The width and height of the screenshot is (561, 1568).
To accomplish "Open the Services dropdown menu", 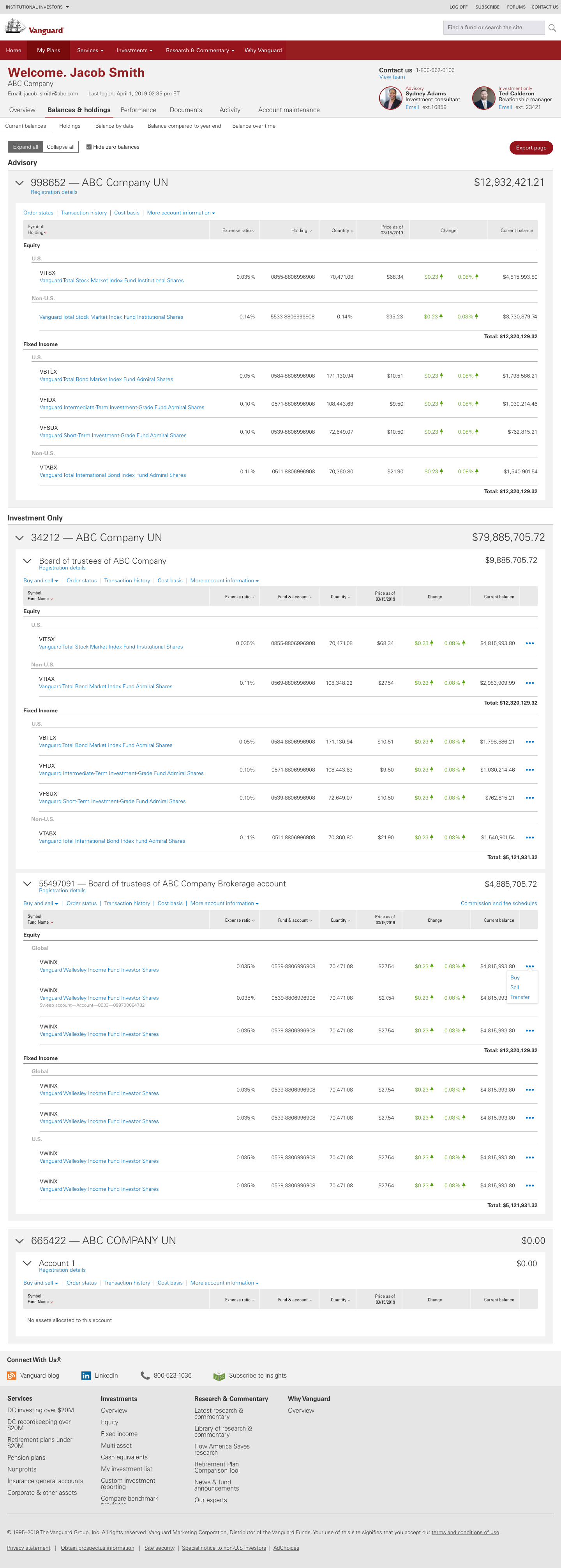I will [90, 51].
